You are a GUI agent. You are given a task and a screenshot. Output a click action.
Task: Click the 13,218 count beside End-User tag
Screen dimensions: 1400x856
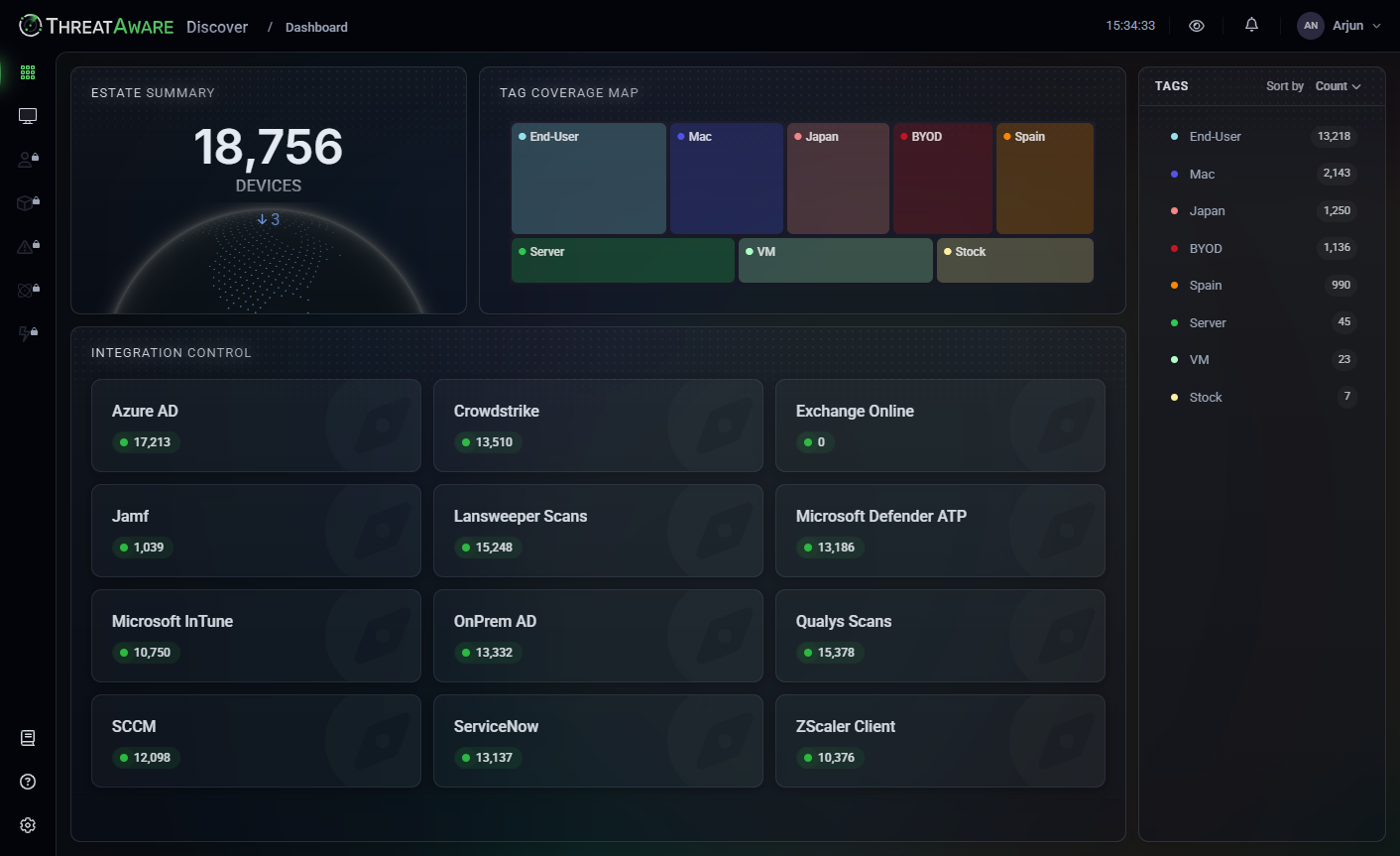click(x=1334, y=137)
